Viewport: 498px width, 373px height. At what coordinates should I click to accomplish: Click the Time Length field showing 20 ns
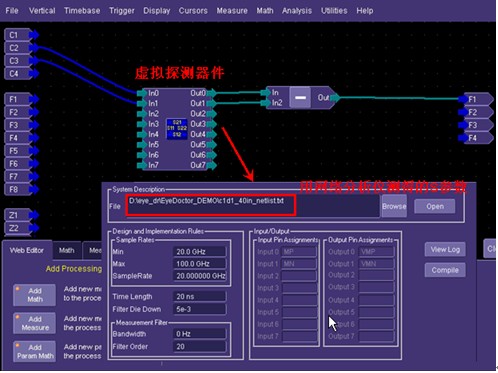199,297
